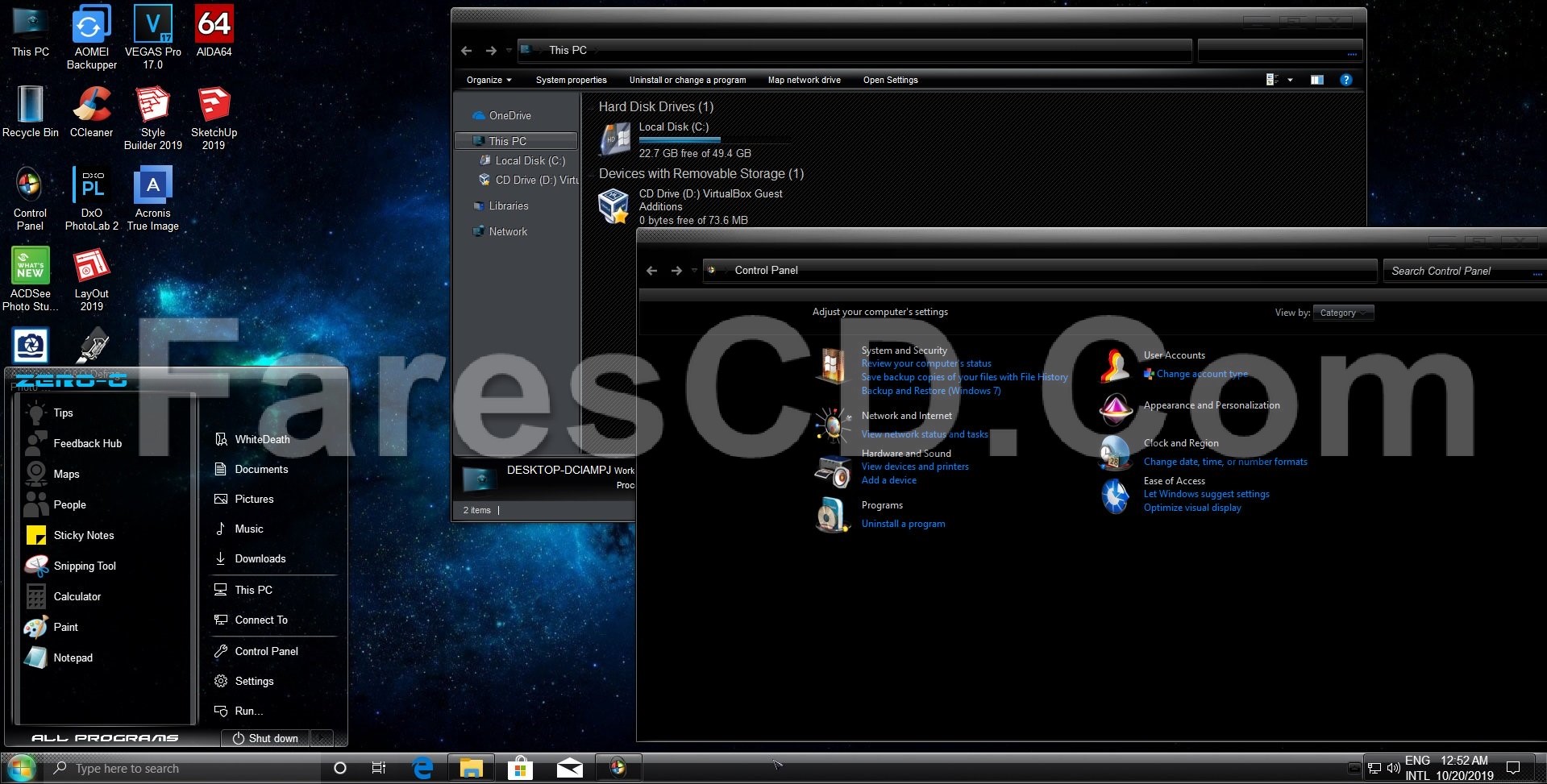1547x784 pixels.
Task: Open the notification center icon
Action: point(1513,768)
